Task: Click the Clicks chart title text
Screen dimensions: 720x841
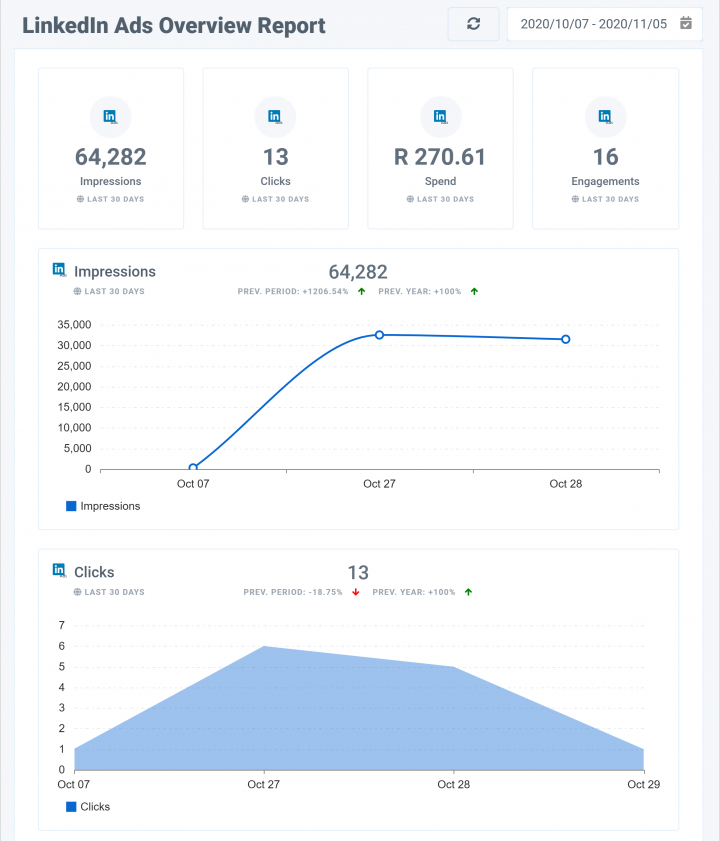Action: click(x=94, y=572)
